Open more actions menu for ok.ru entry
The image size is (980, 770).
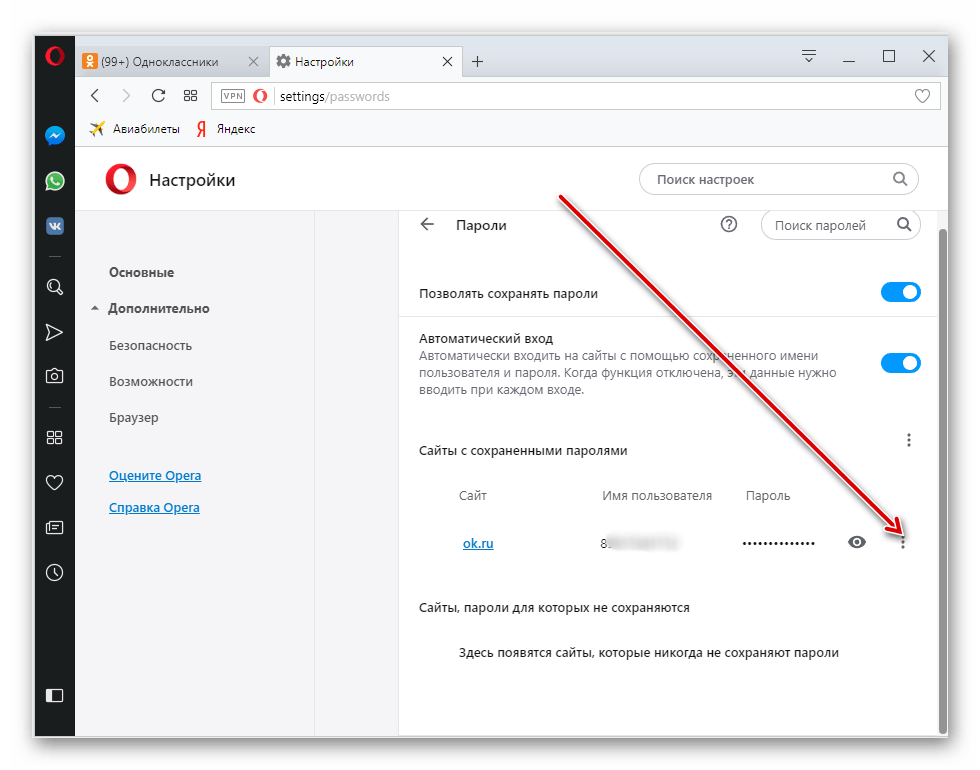[x=903, y=542]
